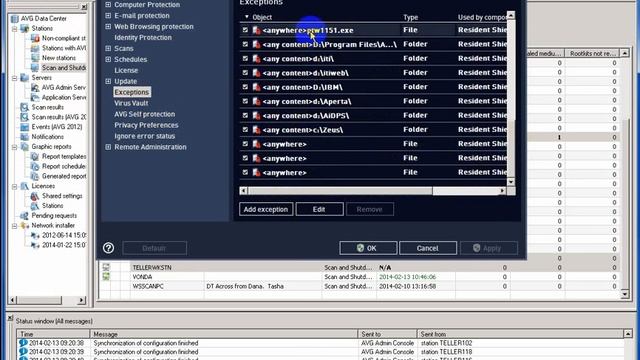The width and height of the screenshot is (640, 360).
Task: Open AVG Admin Server icon
Action: [x=35, y=87]
